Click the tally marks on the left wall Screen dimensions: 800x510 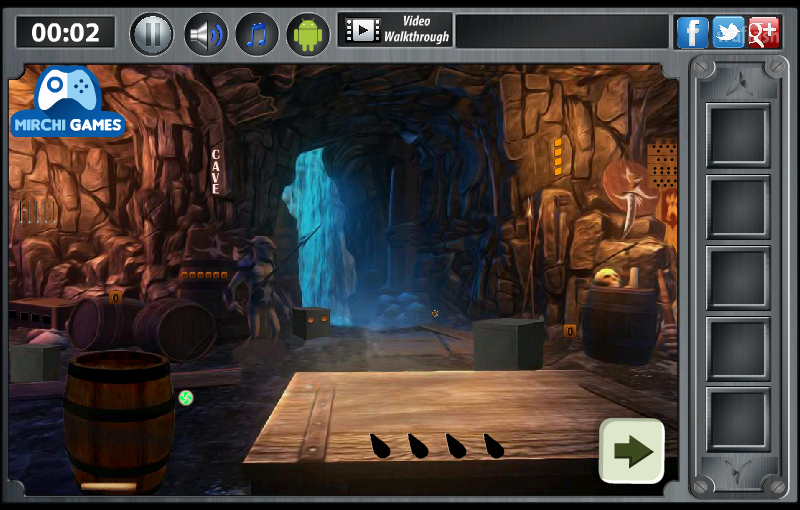[x=38, y=212]
